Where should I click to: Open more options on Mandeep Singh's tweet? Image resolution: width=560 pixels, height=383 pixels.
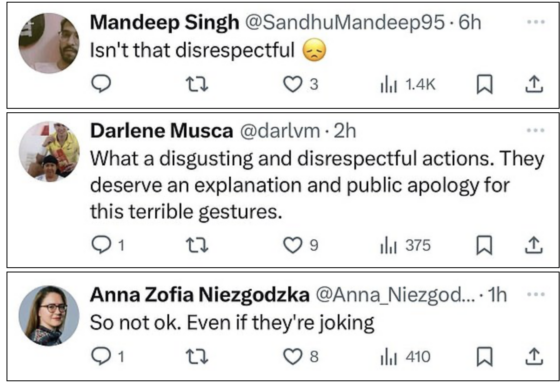point(536,22)
